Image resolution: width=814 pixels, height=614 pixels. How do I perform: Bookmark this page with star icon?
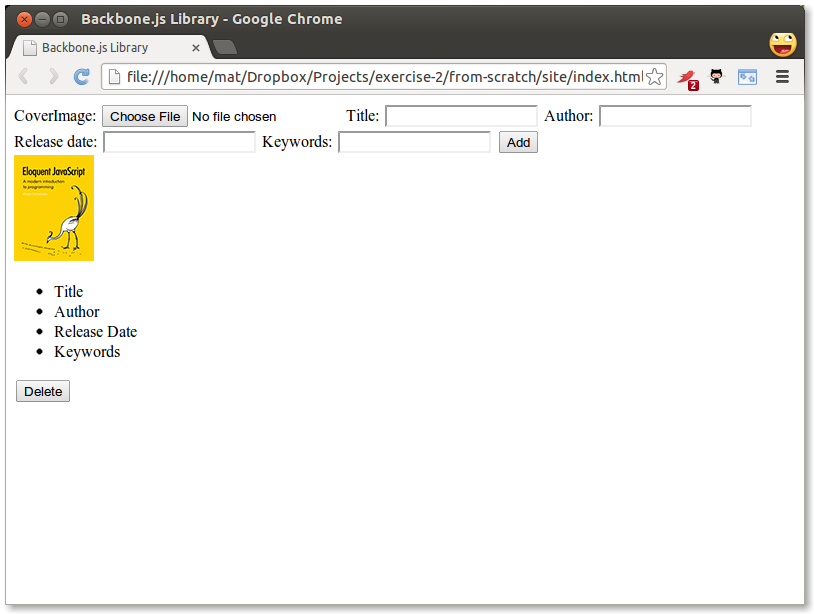(x=654, y=77)
